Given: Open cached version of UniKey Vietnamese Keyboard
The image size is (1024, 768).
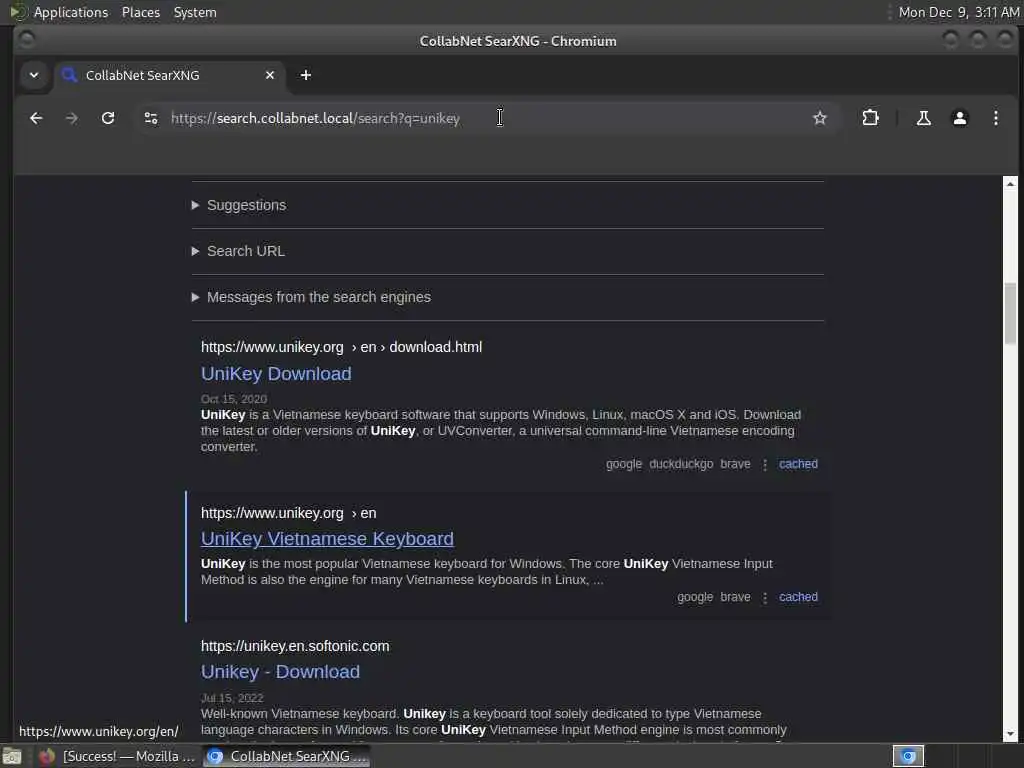Looking at the screenshot, I should [x=798, y=597].
